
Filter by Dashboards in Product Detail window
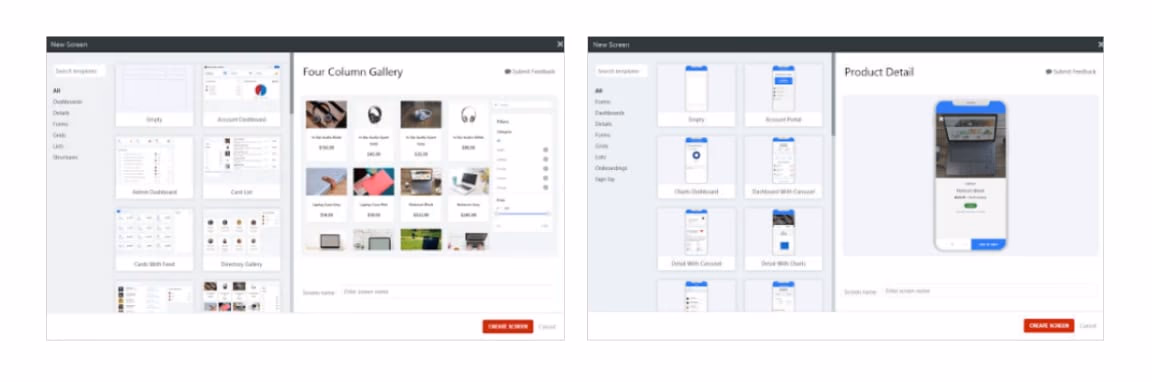610,113
